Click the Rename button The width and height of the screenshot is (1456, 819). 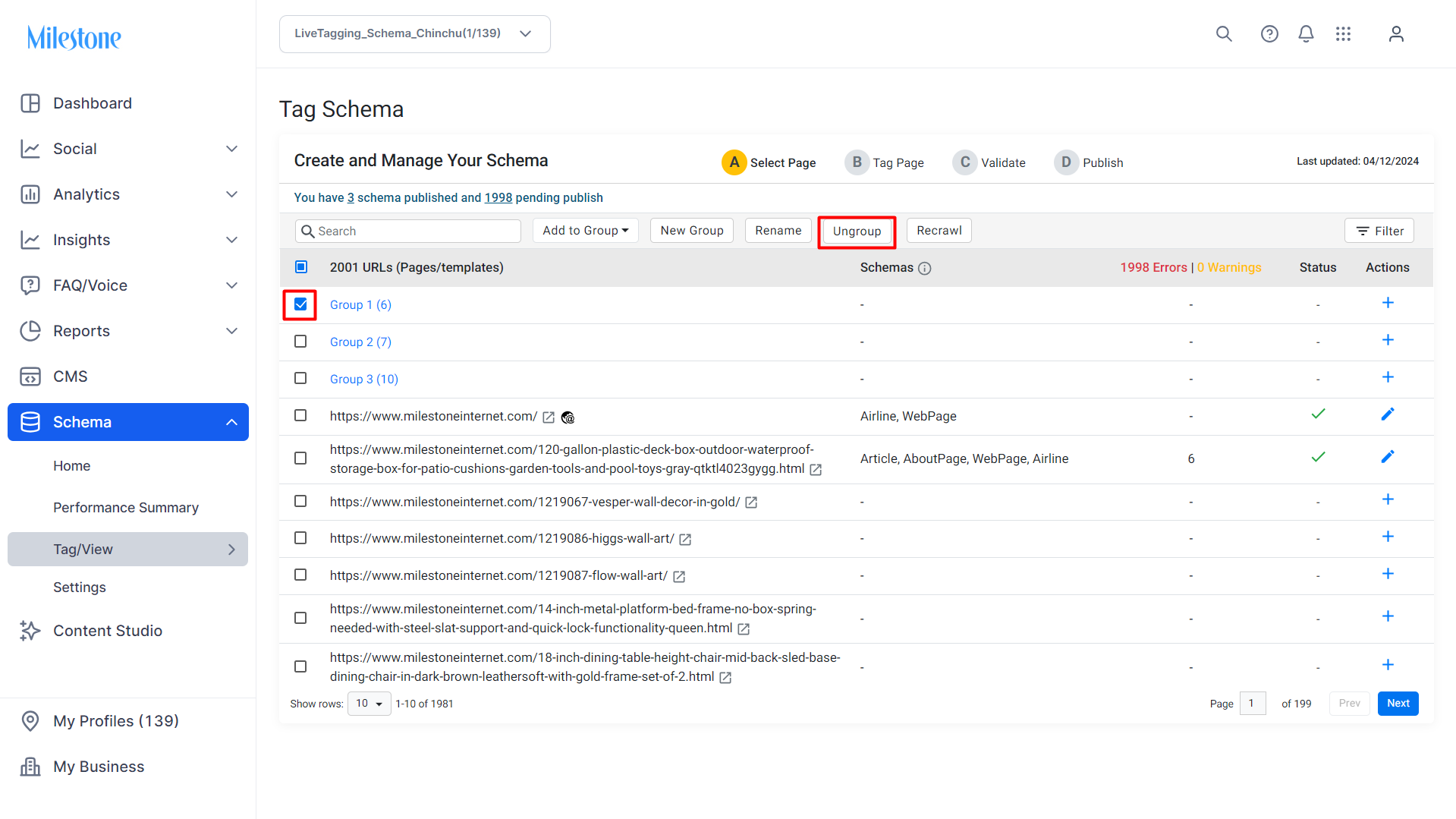pos(778,231)
